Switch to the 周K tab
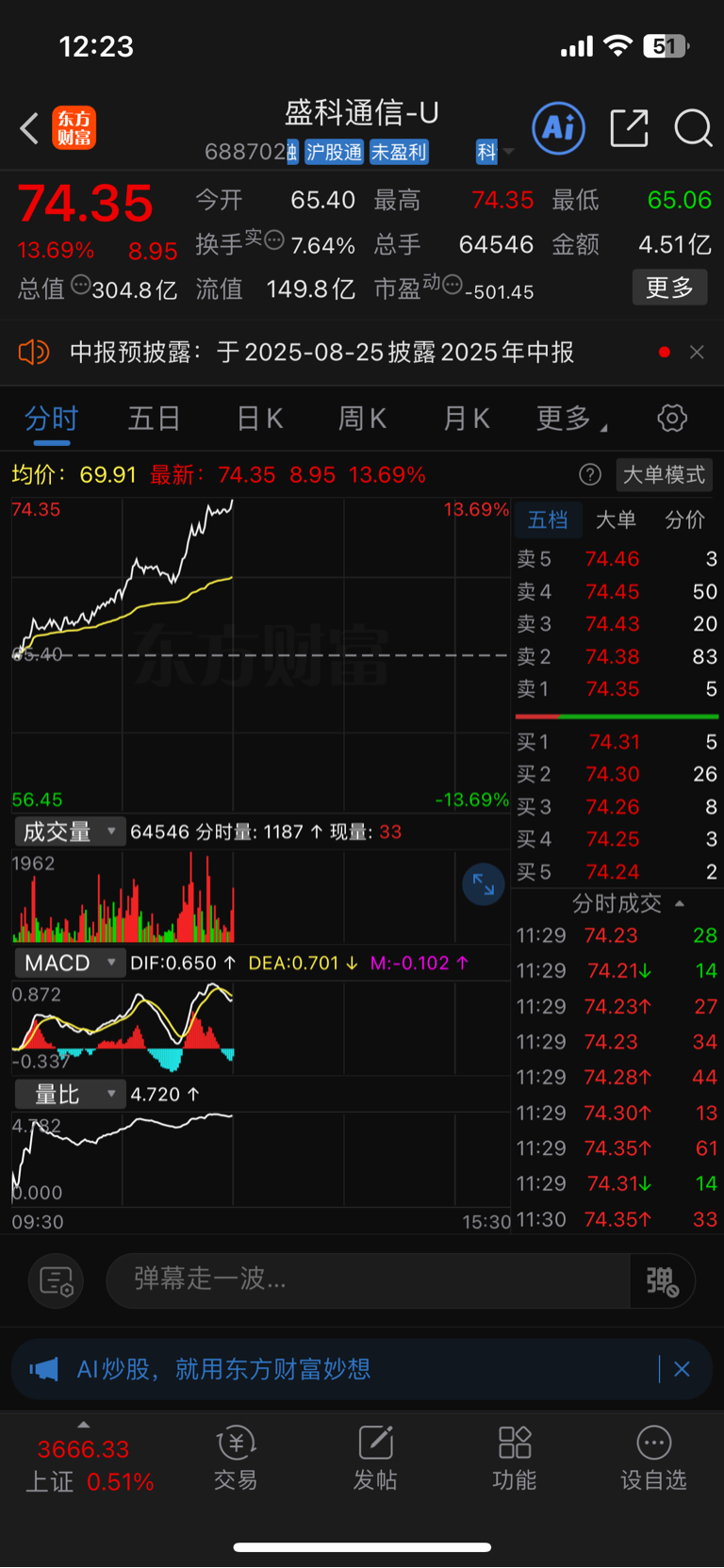 point(363,418)
